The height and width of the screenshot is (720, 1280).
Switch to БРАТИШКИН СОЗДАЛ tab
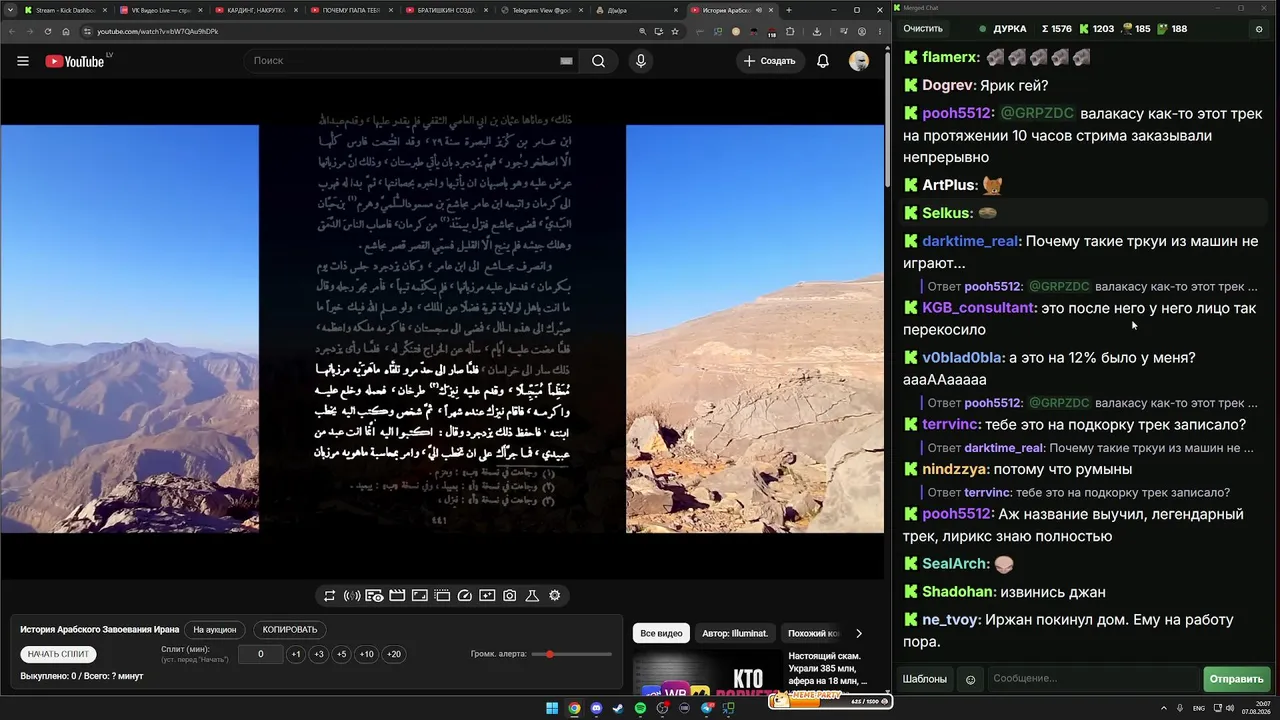tap(445, 10)
